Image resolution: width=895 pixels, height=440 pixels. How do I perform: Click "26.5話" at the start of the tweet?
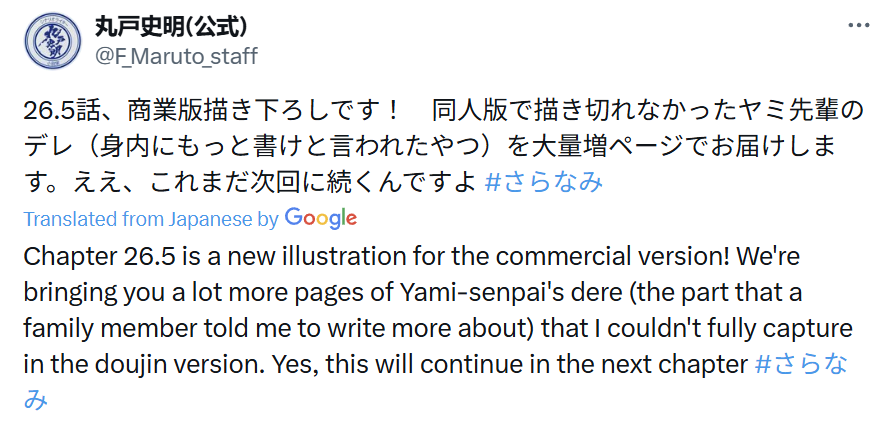click(x=56, y=109)
